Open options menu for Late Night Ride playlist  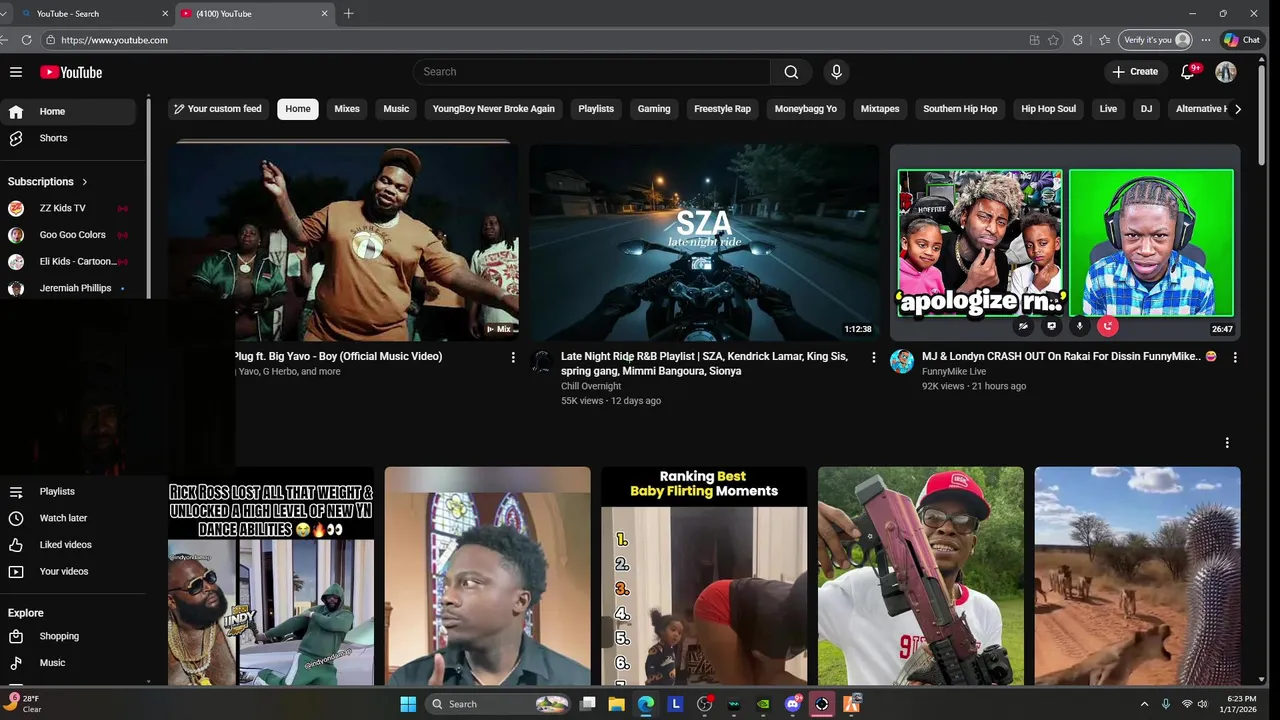pyautogui.click(x=873, y=357)
